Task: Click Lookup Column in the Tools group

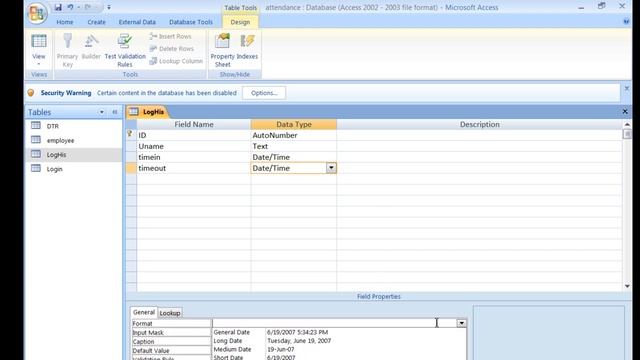Action: pyautogui.click(x=176, y=61)
